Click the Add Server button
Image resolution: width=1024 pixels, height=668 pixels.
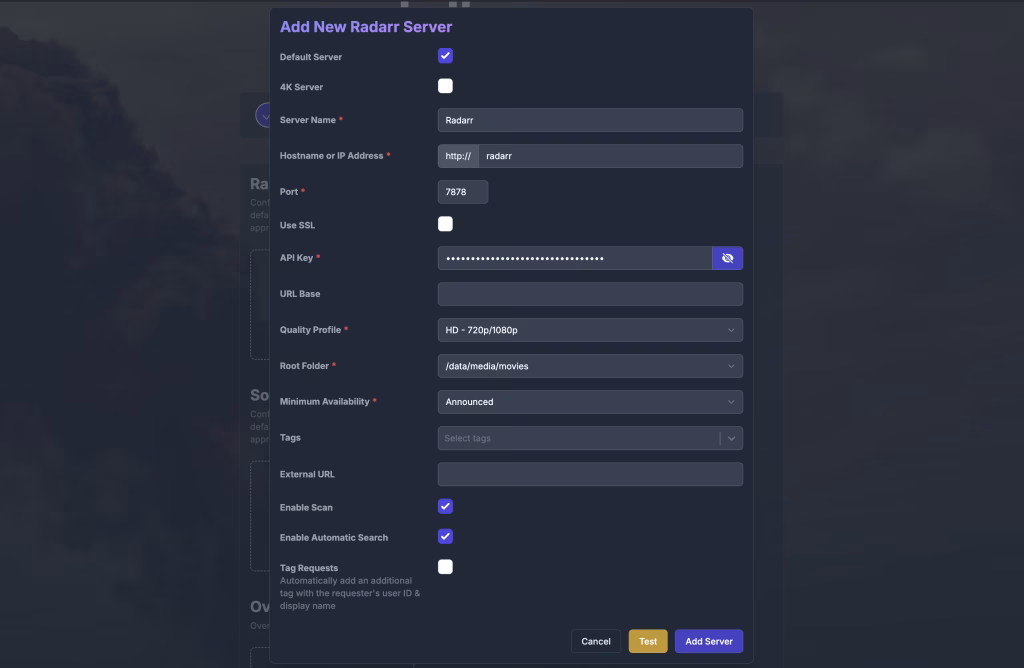pyautogui.click(x=708, y=641)
